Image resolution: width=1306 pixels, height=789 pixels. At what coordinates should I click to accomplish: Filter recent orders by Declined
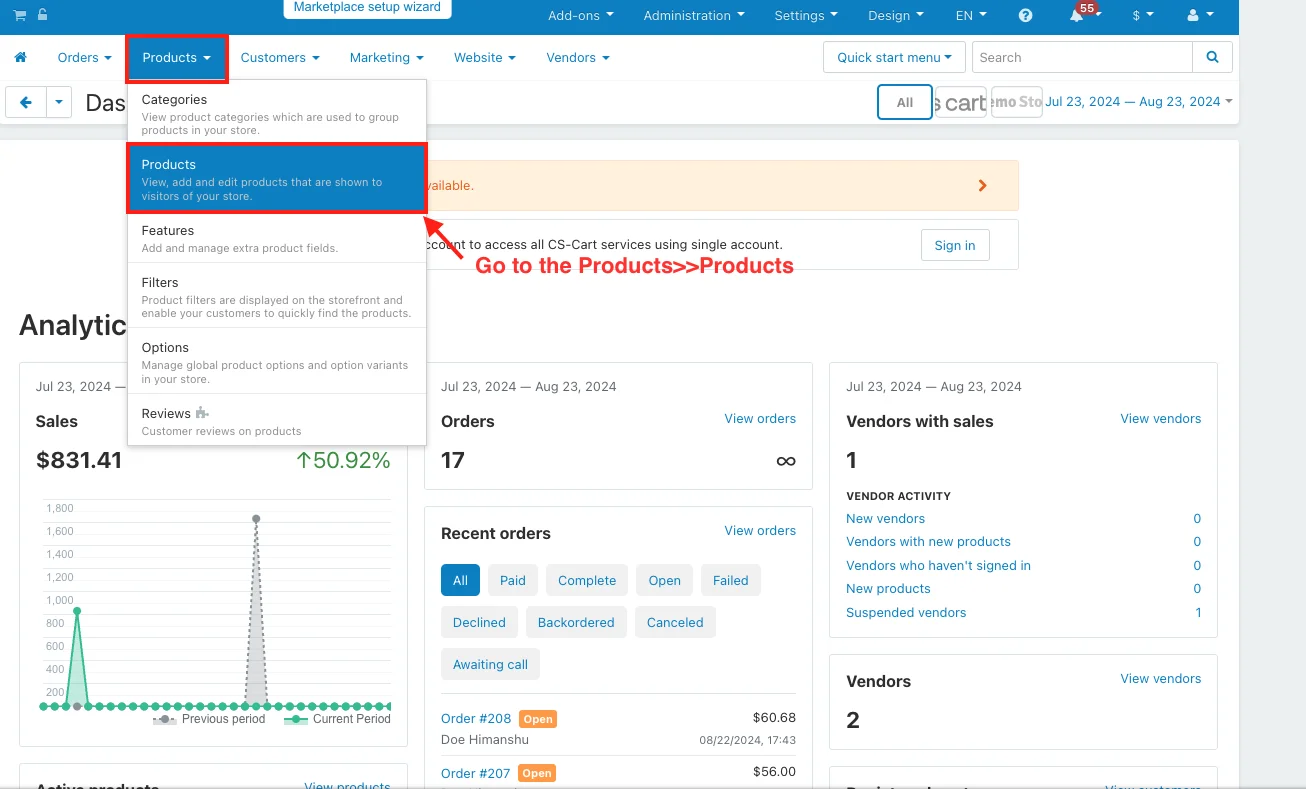tap(479, 622)
